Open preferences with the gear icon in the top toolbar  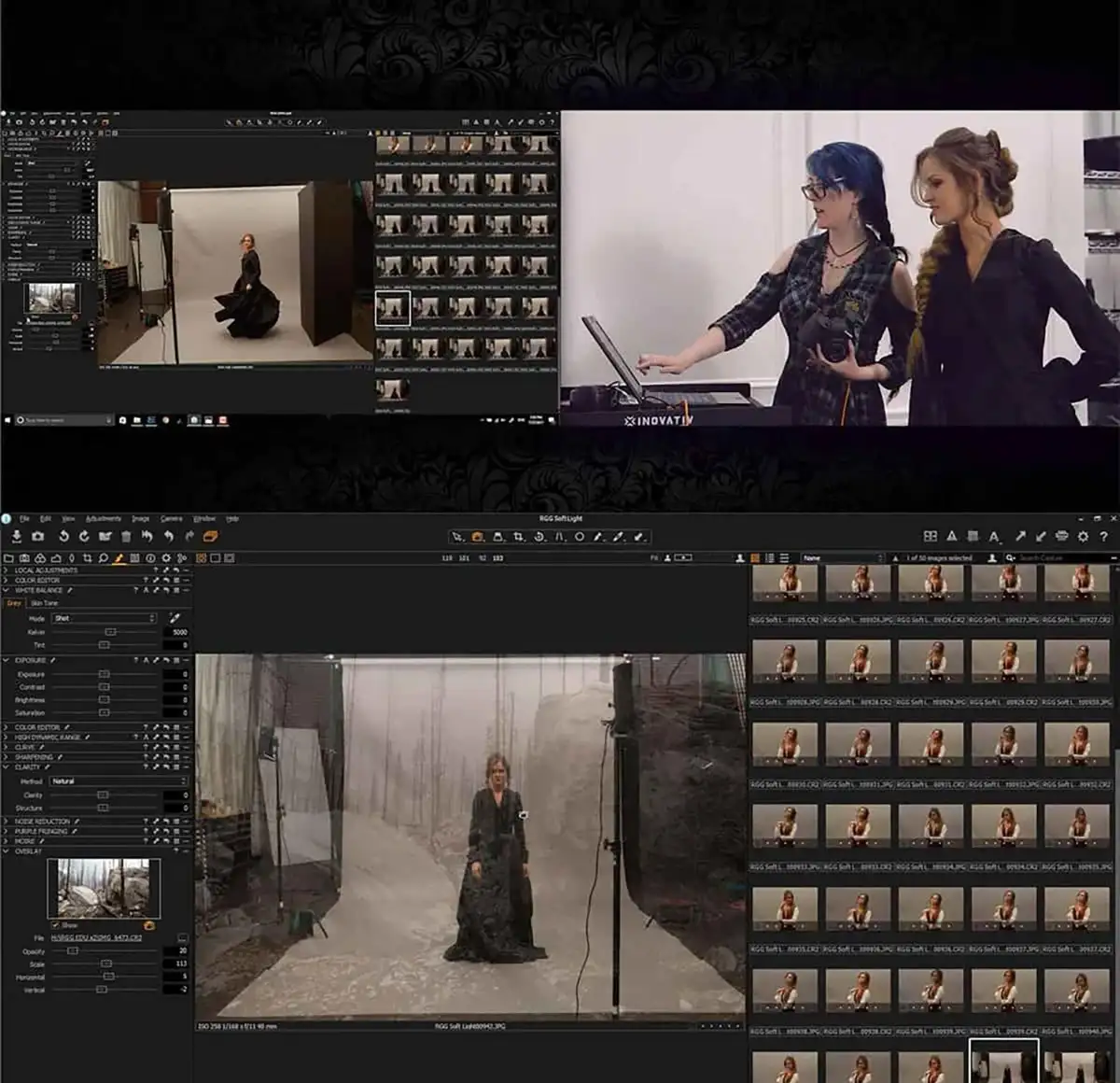(x=1083, y=536)
